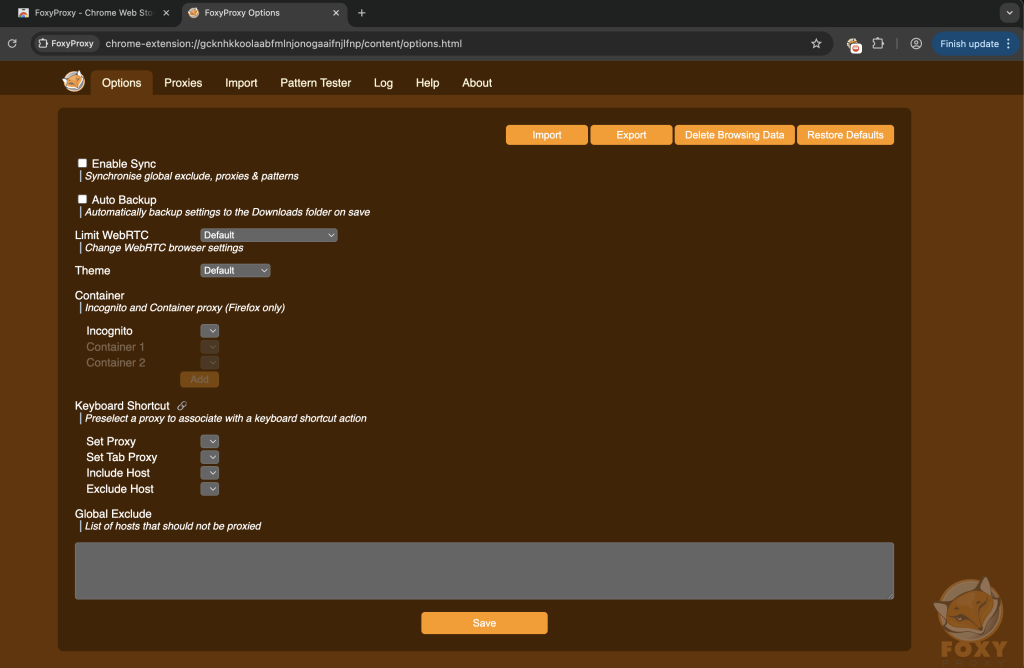Click inside the Global Exclude text area
Viewport: 1024px width, 668px height.
point(484,571)
